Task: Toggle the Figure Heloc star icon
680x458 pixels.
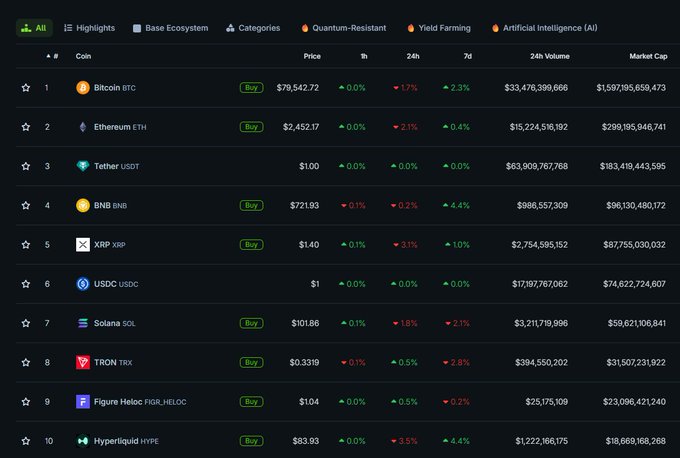Action: (26, 402)
